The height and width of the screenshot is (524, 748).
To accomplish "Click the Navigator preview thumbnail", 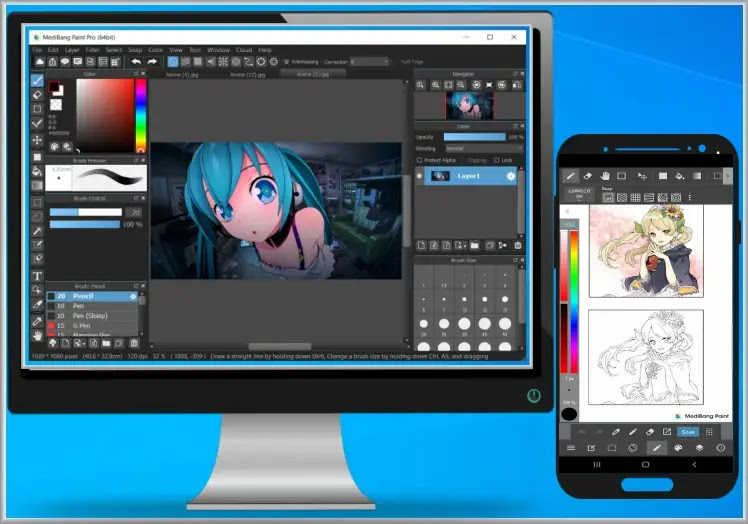I will 469,105.
